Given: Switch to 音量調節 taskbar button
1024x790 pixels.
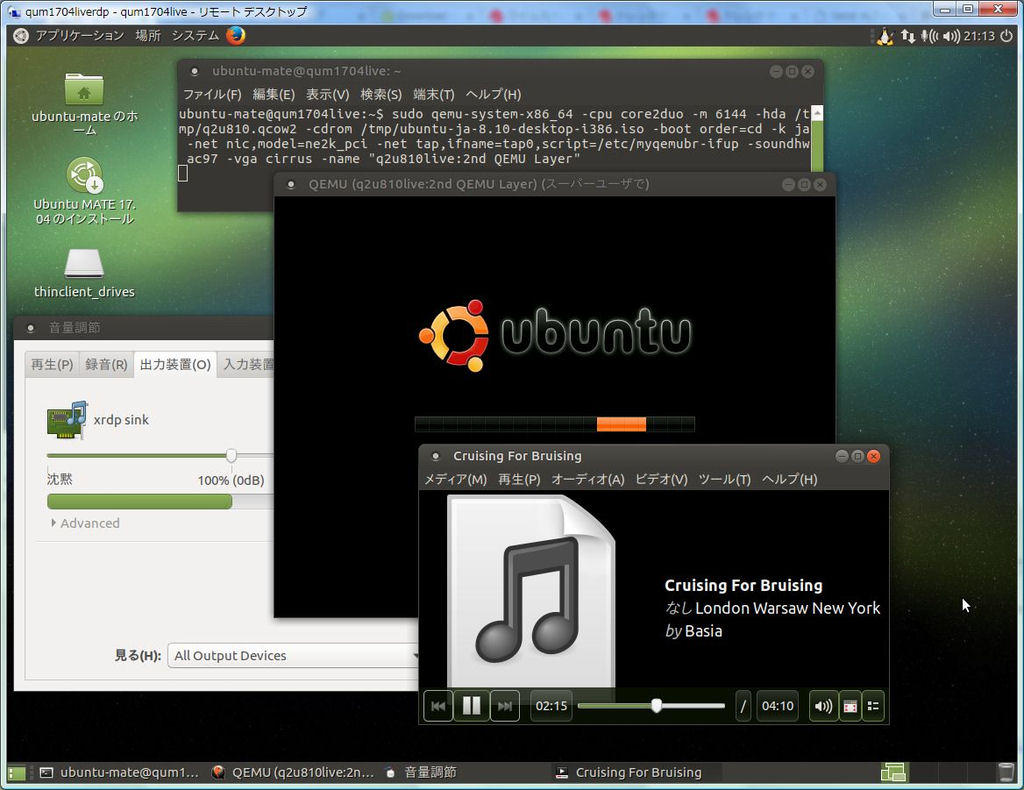Looking at the screenshot, I should [421, 772].
